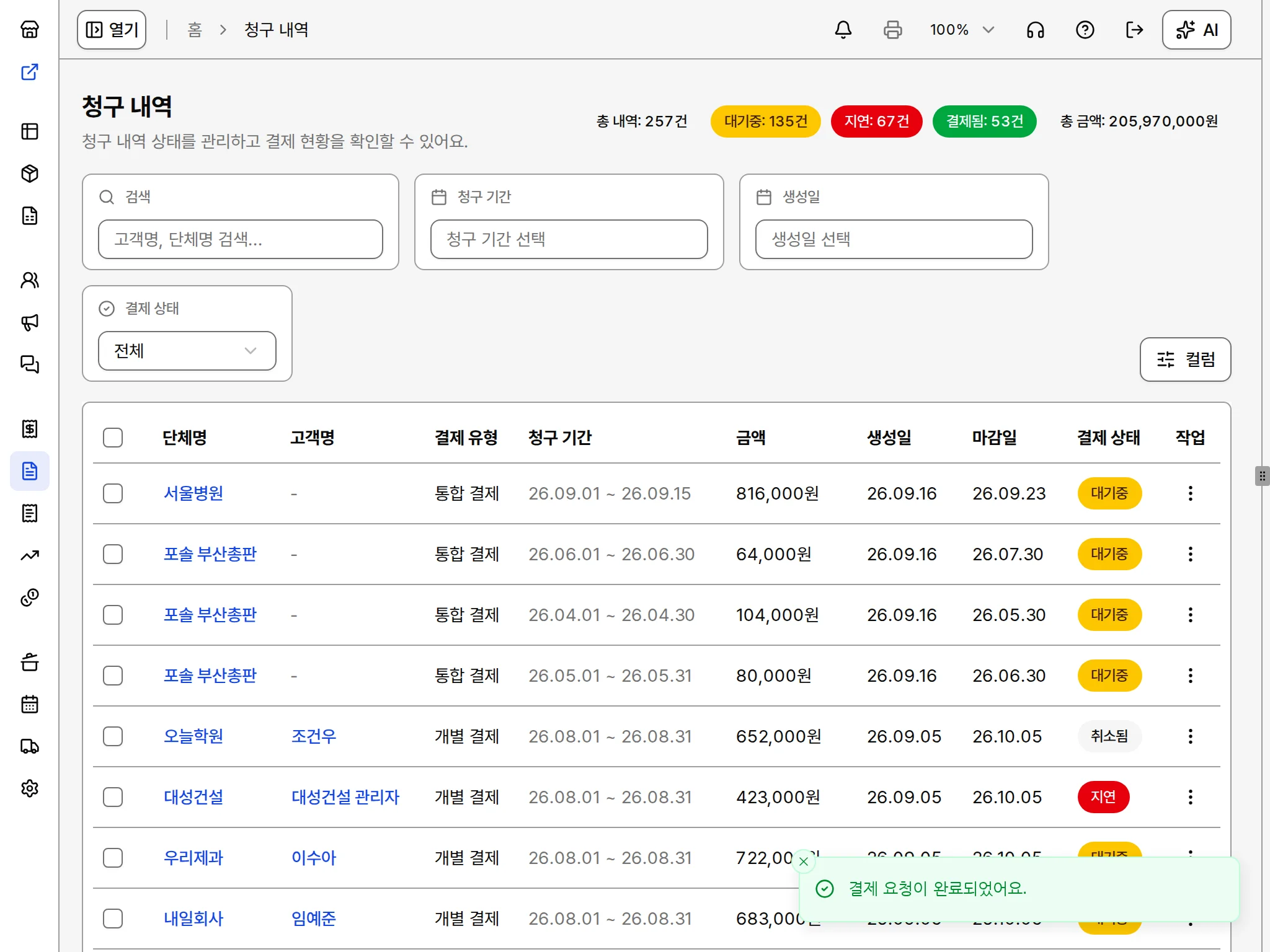Click the headset support icon
1270x952 pixels.
[1036, 30]
